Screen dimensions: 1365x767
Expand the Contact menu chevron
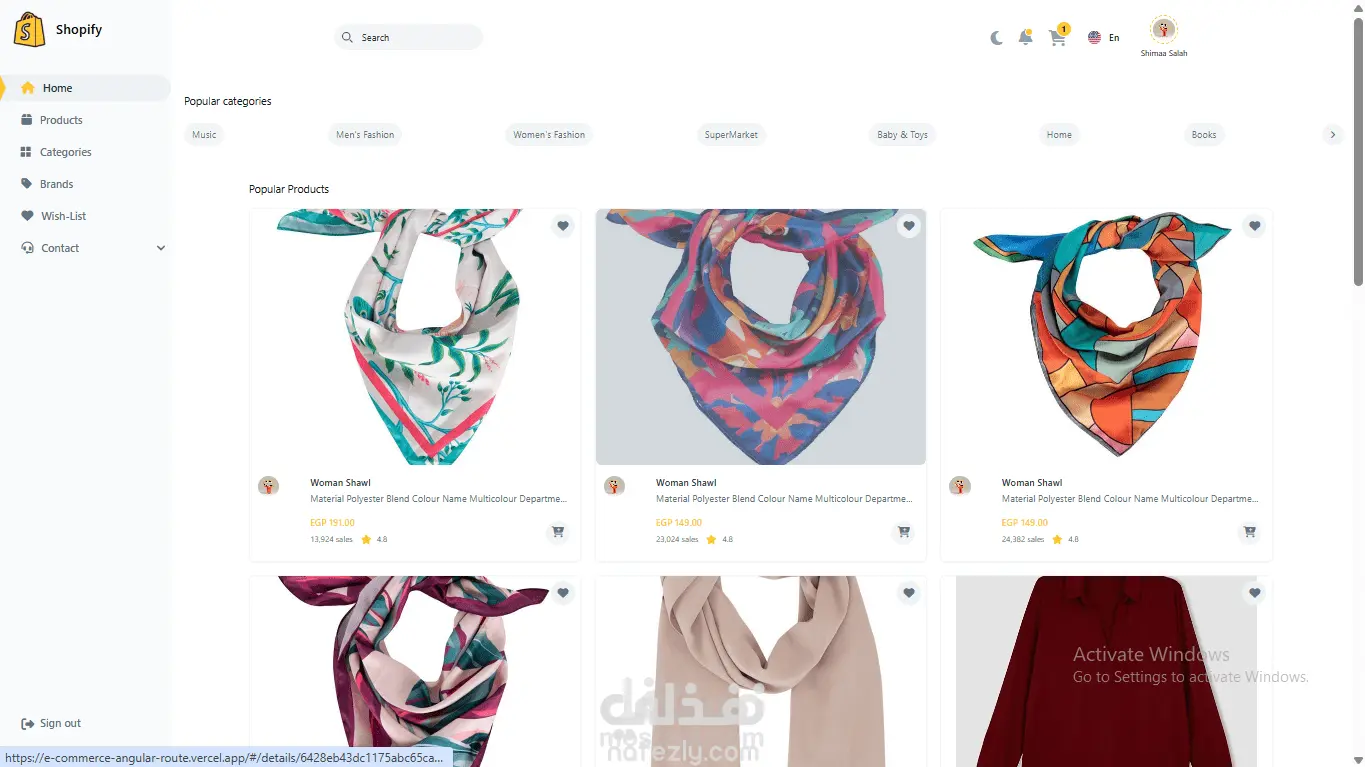[x=161, y=248]
